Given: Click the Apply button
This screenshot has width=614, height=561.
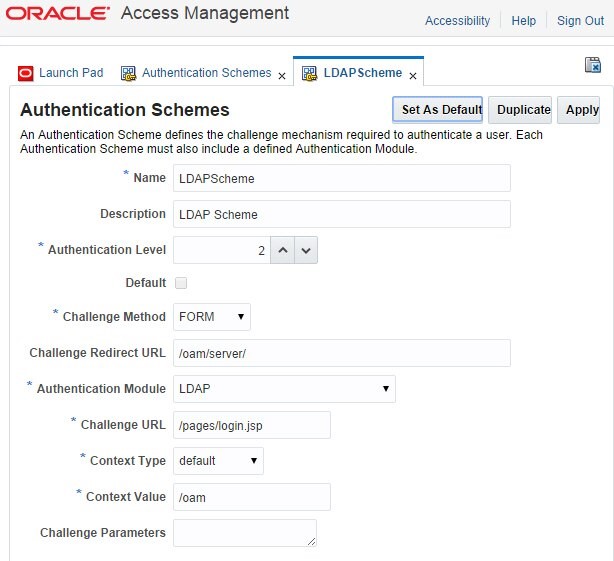Looking at the screenshot, I should 578,110.
